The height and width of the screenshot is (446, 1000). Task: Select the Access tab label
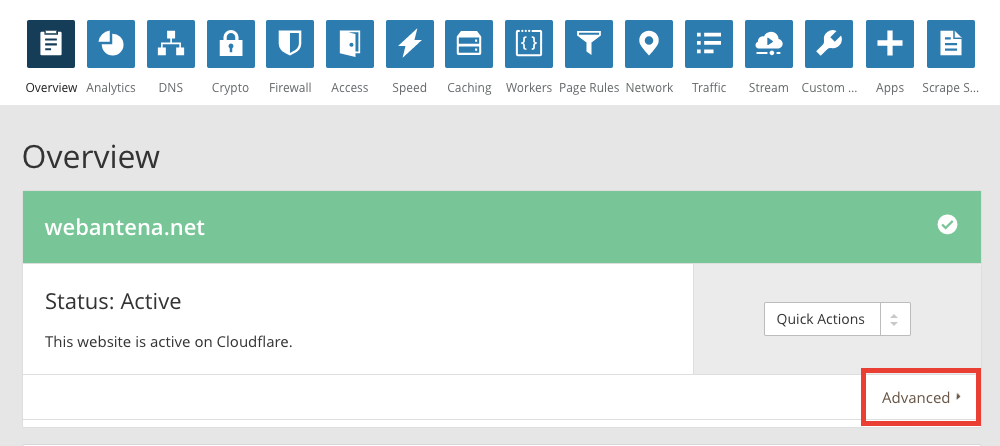click(349, 88)
